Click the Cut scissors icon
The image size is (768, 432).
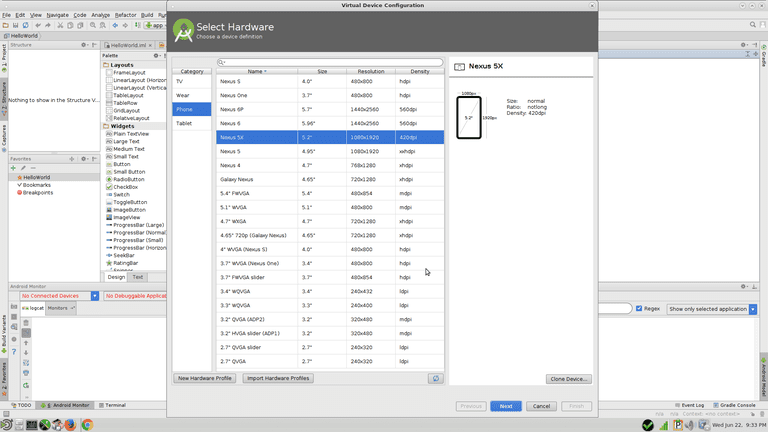(x=60, y=25)
